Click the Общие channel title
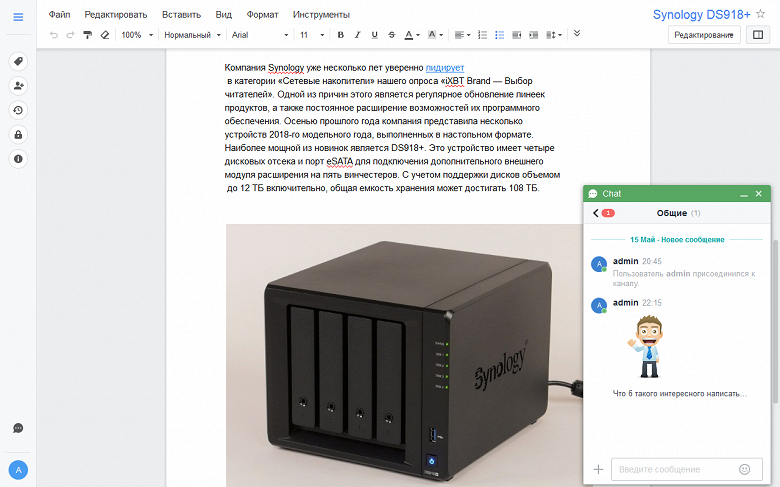This screenshot has height=487, width=780. click(672, 213)
